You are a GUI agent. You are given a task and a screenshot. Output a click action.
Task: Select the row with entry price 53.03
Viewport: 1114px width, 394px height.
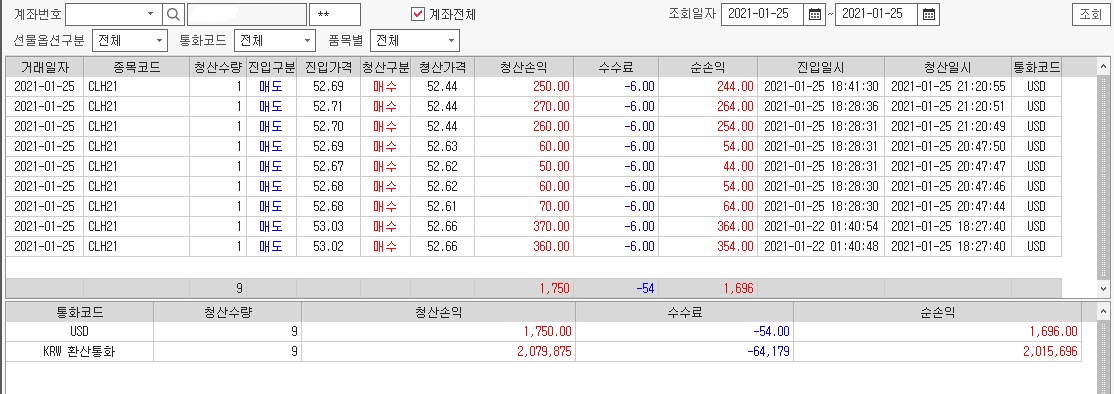pos(534,226)
